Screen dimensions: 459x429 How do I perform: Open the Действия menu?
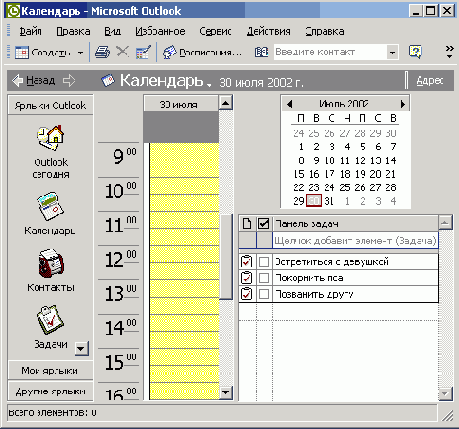[x=269, y=31]
